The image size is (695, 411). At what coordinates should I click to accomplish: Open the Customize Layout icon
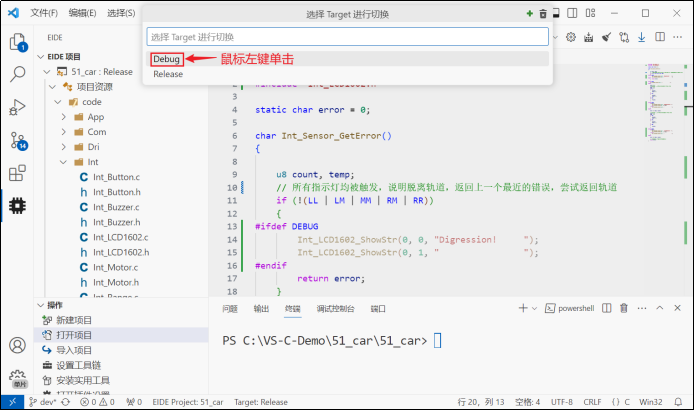590,13
